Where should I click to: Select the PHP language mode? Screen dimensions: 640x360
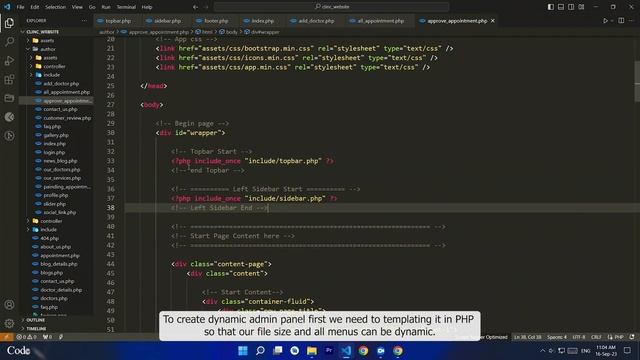(x=616, y=337)
